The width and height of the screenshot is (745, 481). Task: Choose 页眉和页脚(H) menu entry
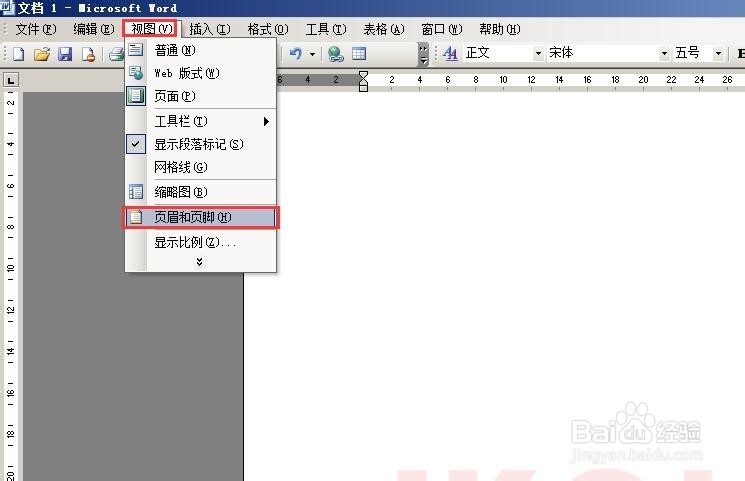[201, 217]
